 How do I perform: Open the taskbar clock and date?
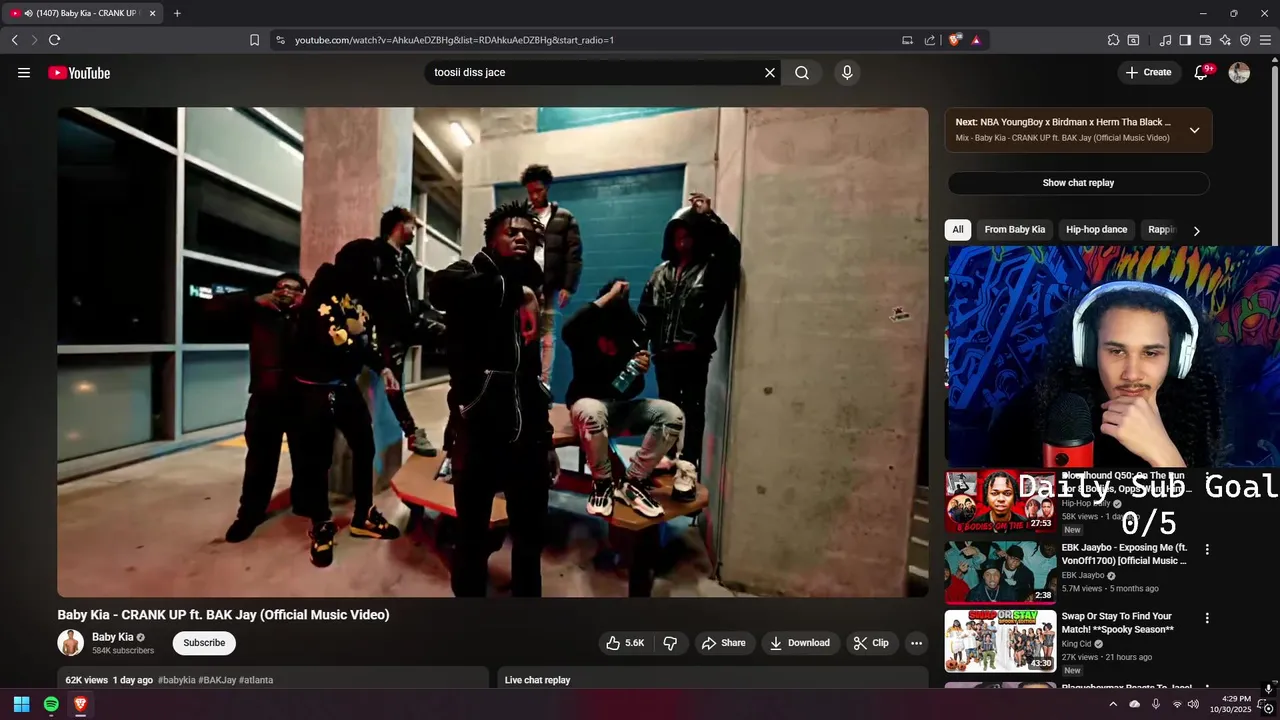coord(1230,704)
